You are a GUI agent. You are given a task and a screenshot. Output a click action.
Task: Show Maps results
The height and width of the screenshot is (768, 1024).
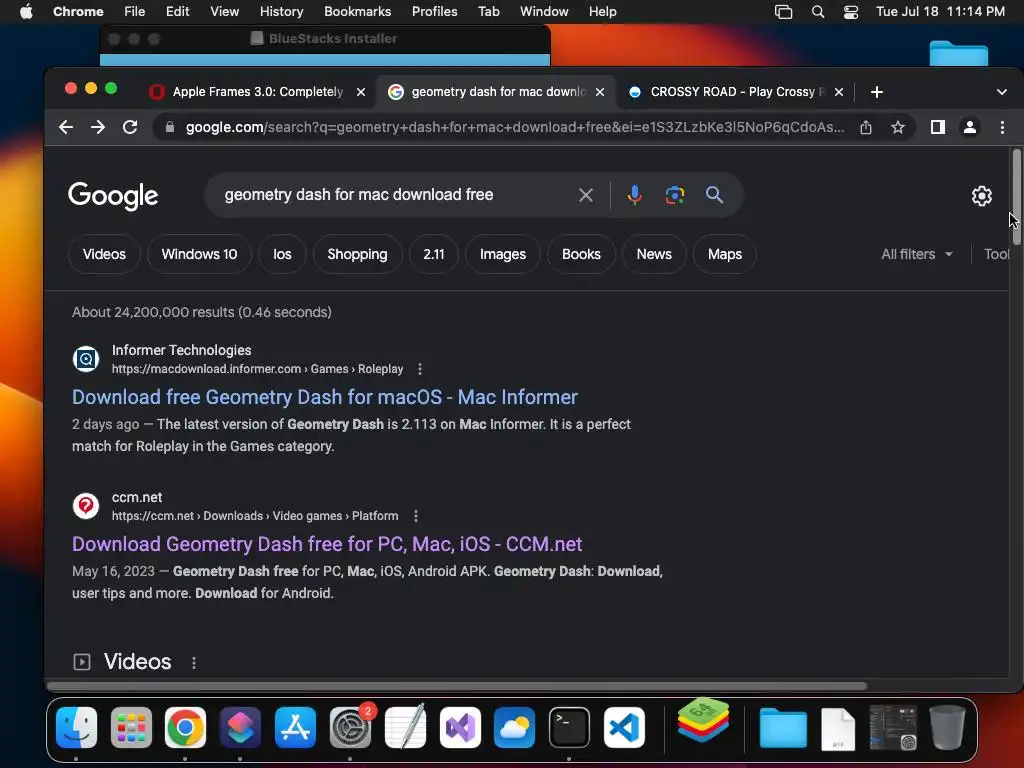pos(725,254)
